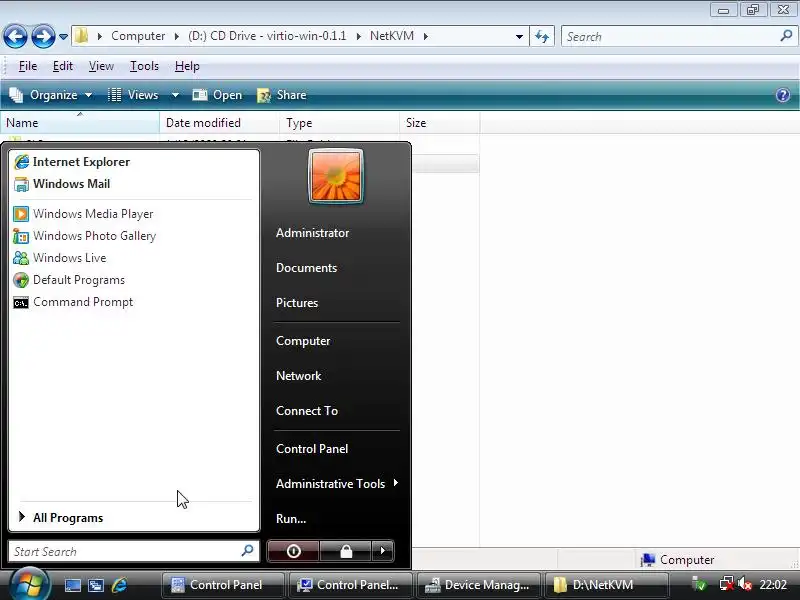Screen dimensions: 800x600
Task: Click the Start menu power button
Action: [x=293, y=551]
